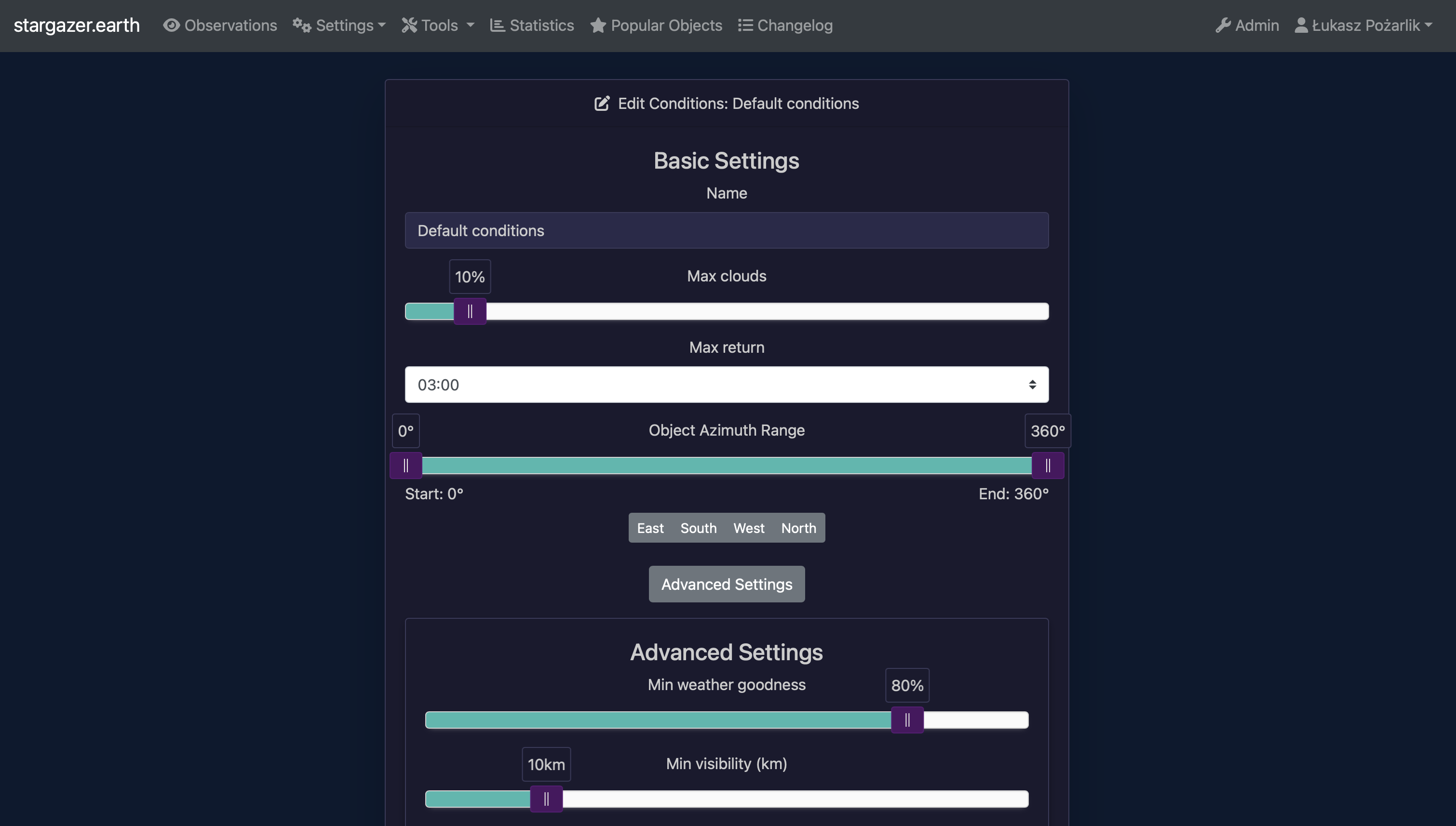
Task: Click the chart icon beside Statistics
Action: point(498,26)
